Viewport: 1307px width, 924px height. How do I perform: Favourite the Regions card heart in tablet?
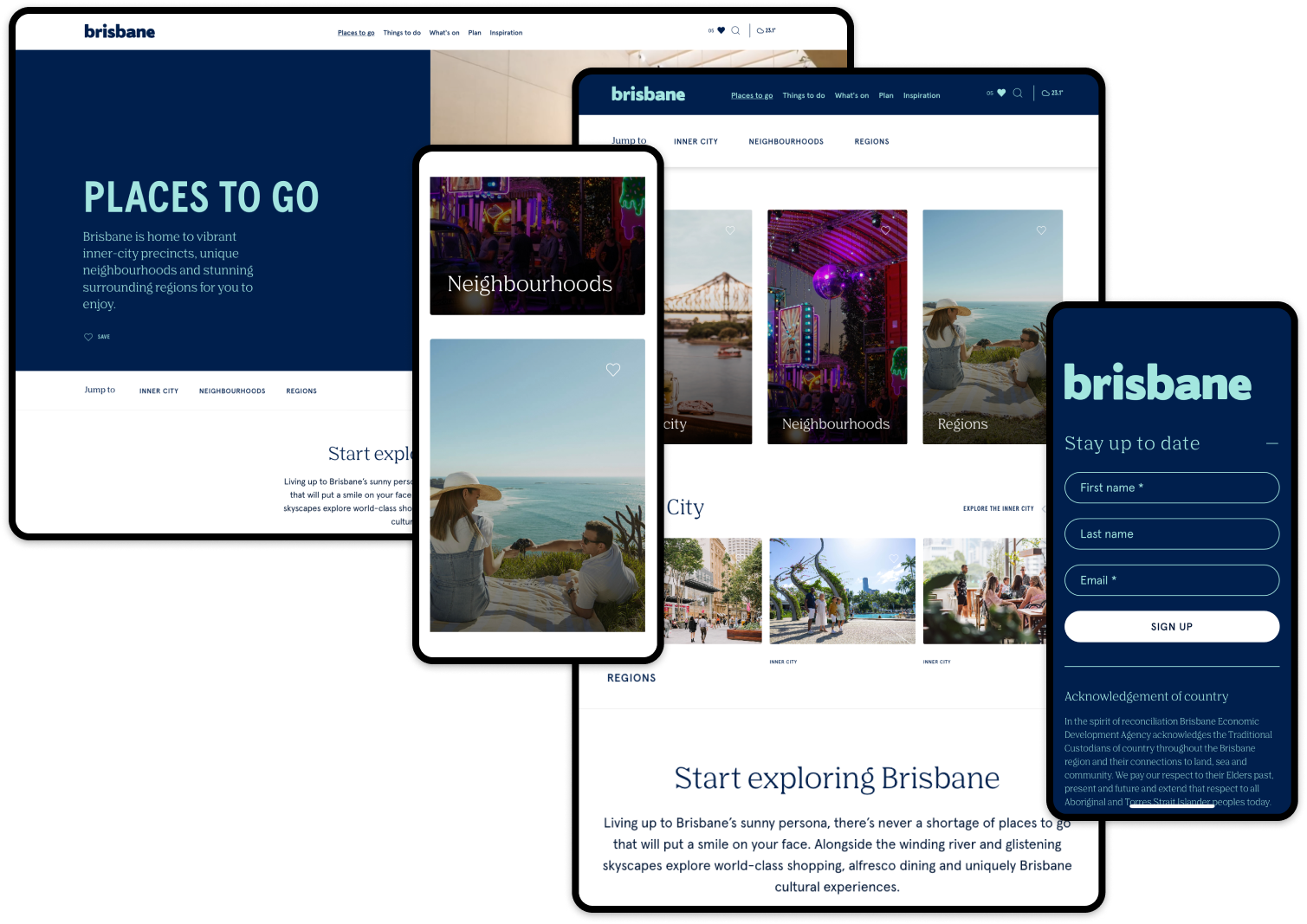tap(1041, 230)
